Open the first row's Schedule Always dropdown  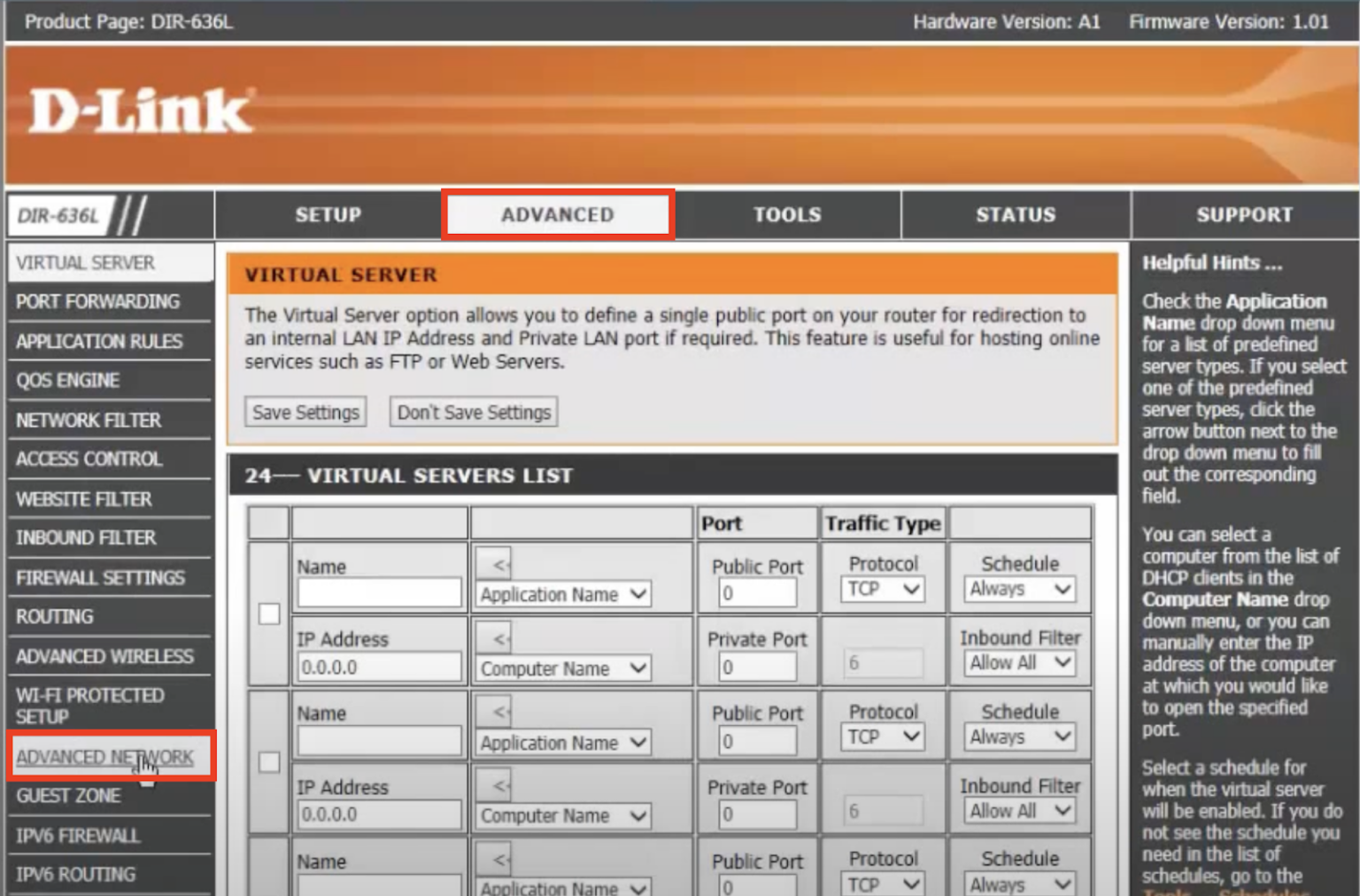tap(1020, 589)
